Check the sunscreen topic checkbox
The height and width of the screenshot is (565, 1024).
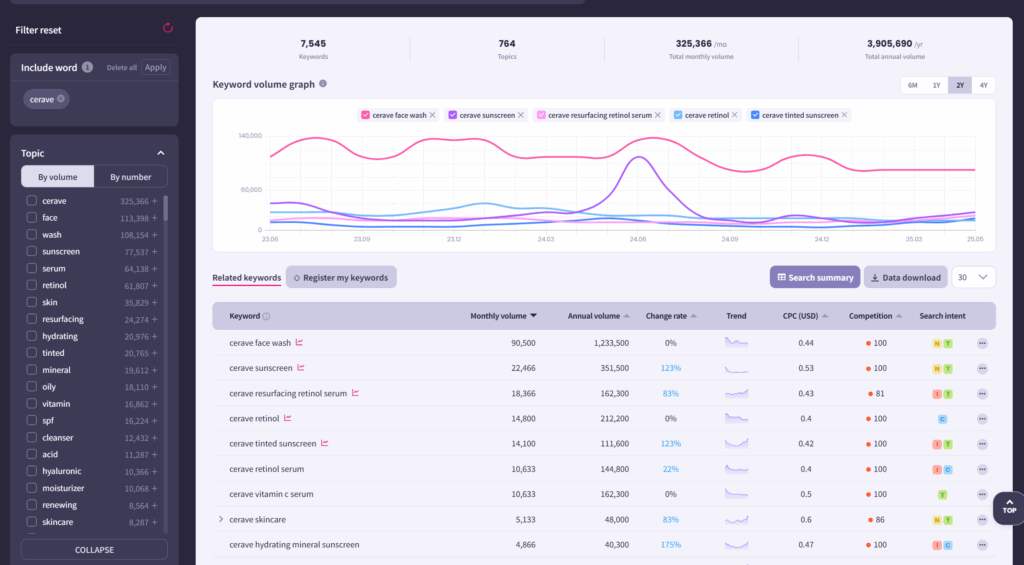[32, 252]
